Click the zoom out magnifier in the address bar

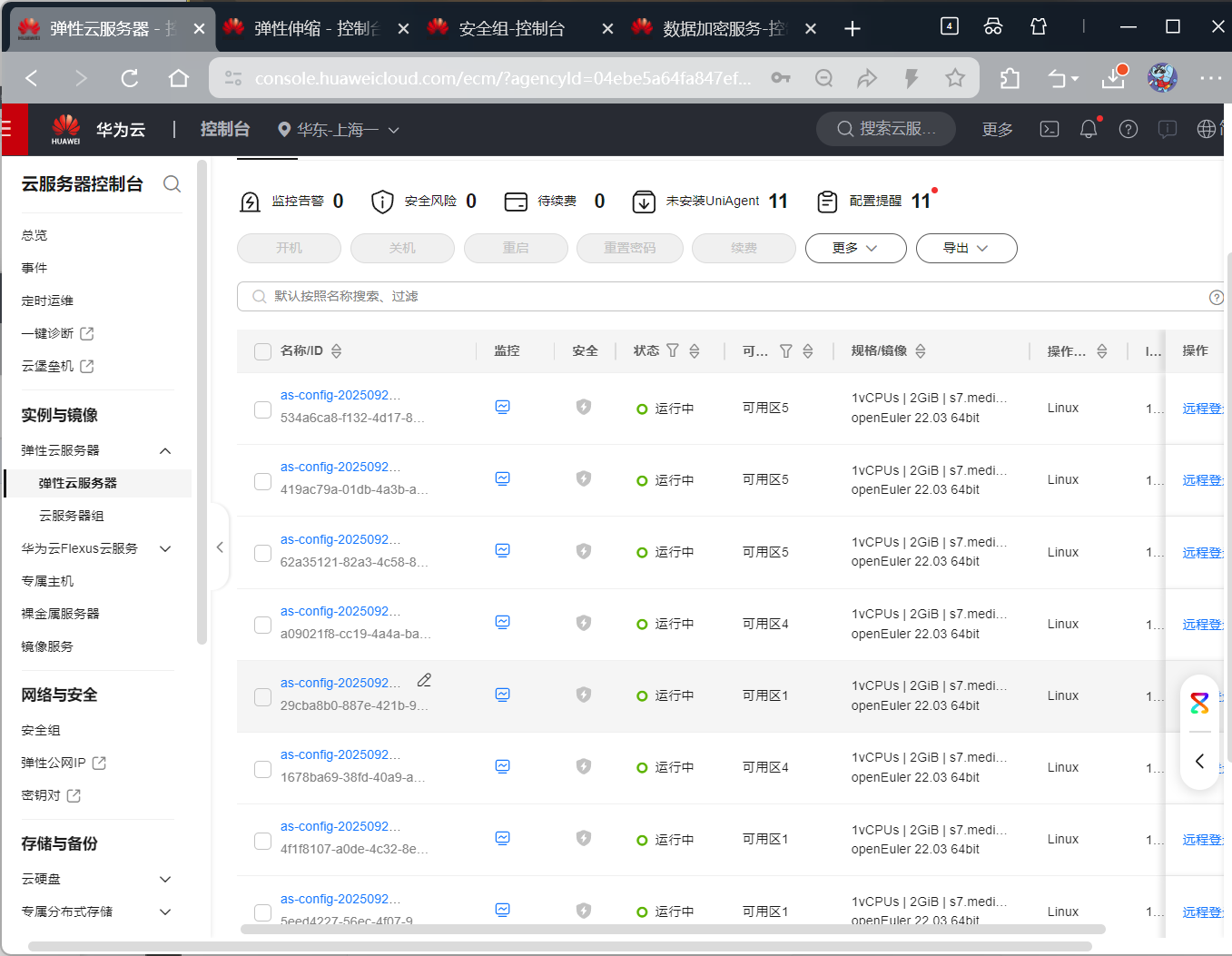click(x=823, y=78)
